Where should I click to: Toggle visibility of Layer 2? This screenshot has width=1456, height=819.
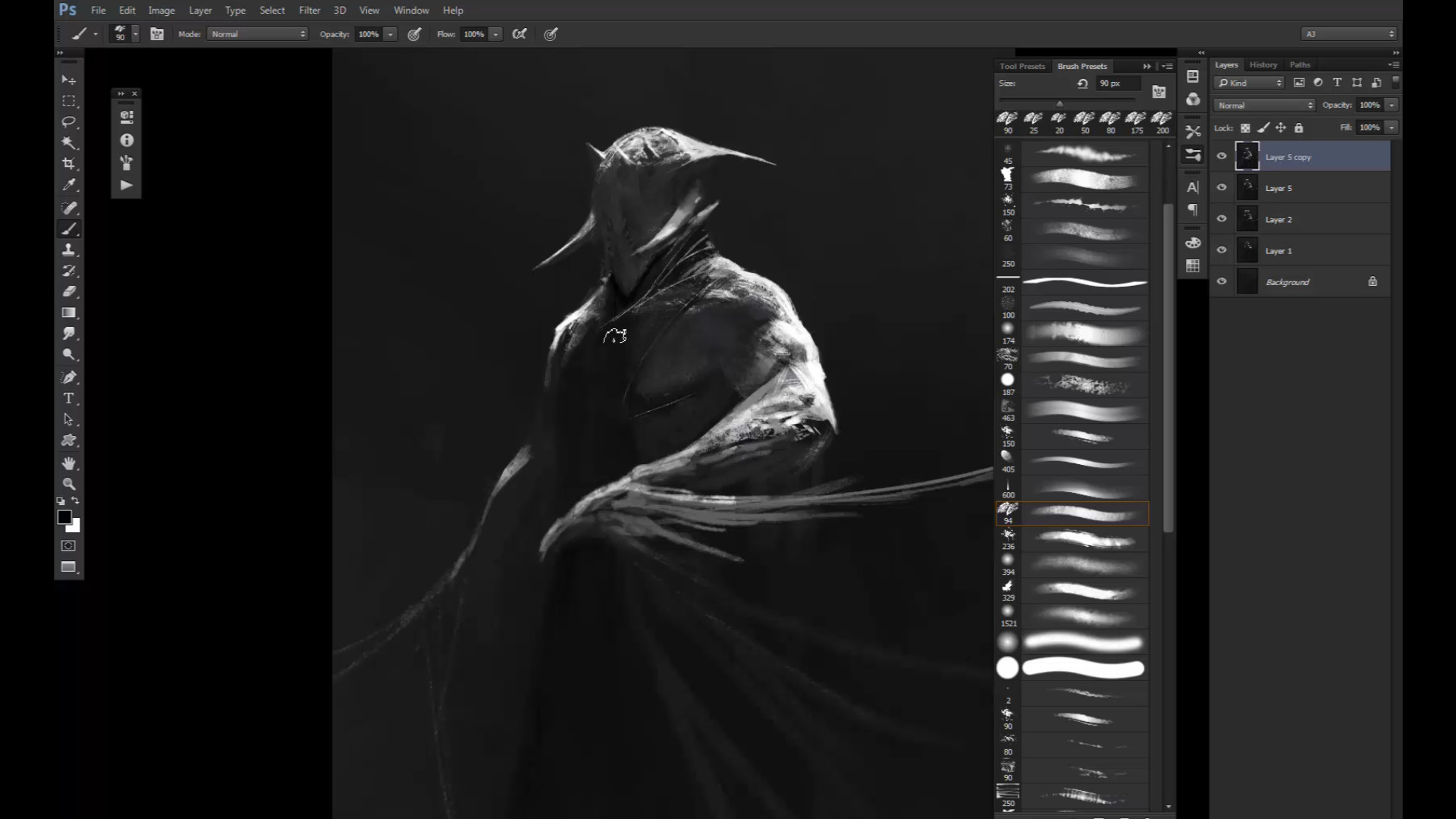pos(1222,219)
